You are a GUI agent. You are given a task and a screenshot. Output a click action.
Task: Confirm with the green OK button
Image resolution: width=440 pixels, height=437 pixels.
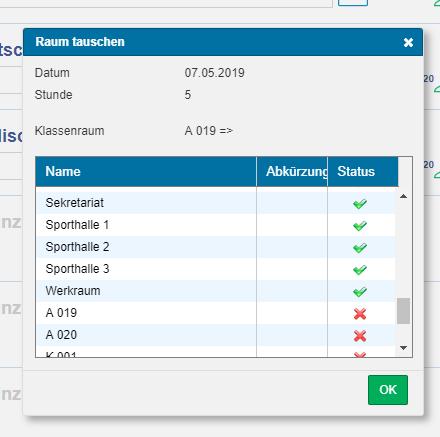click(388, 390)
